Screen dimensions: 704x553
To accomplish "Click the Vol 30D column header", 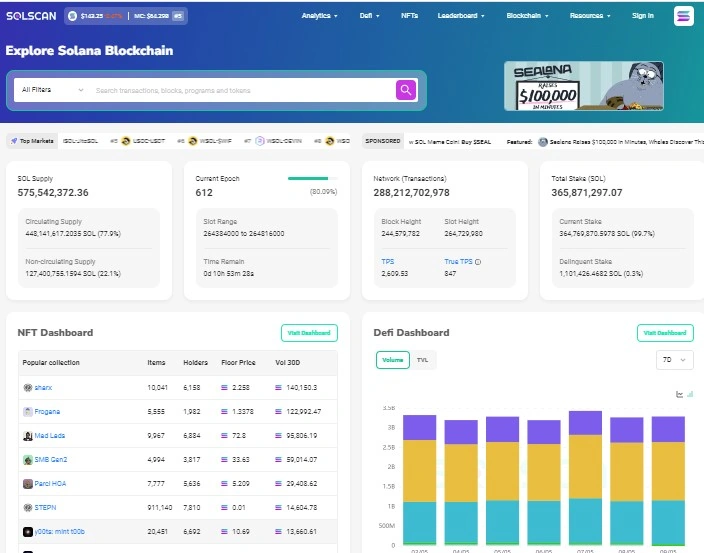I will pos(287,362).
